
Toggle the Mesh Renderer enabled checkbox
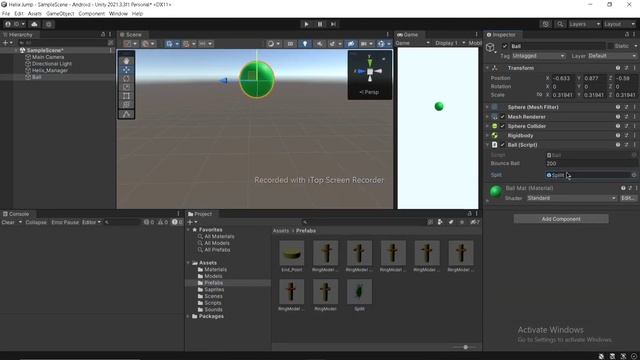point(503,117)
